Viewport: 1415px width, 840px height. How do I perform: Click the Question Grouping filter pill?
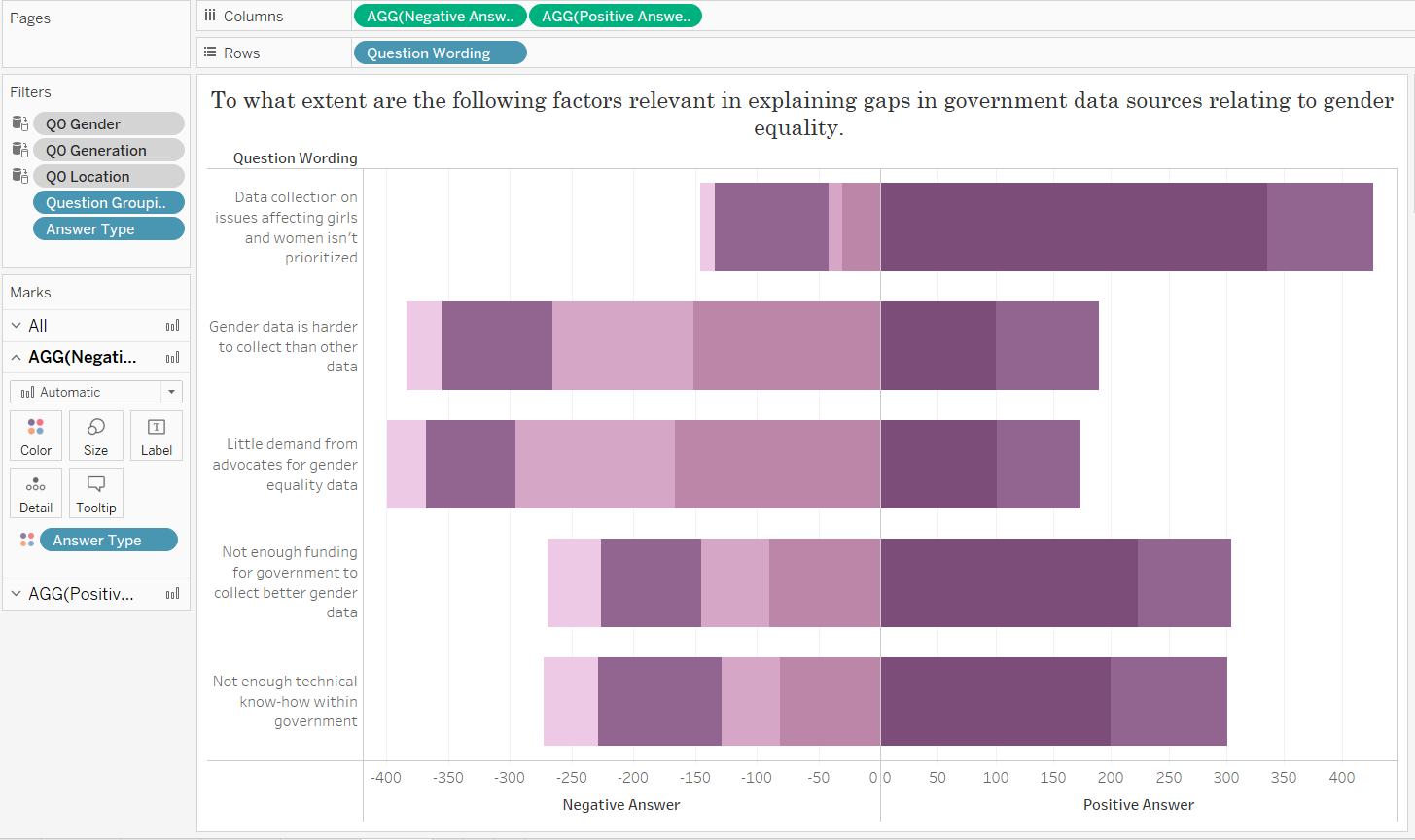pos(108,202)
